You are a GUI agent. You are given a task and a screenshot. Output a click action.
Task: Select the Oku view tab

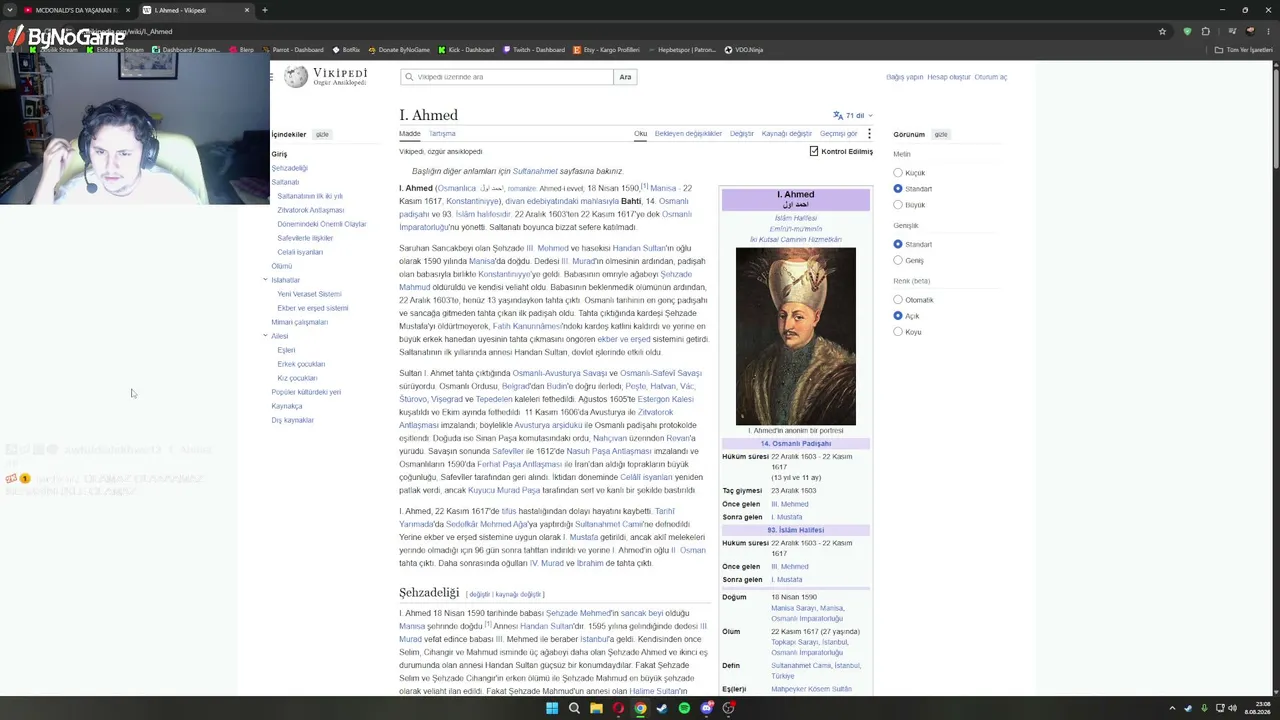coord(640,134)
